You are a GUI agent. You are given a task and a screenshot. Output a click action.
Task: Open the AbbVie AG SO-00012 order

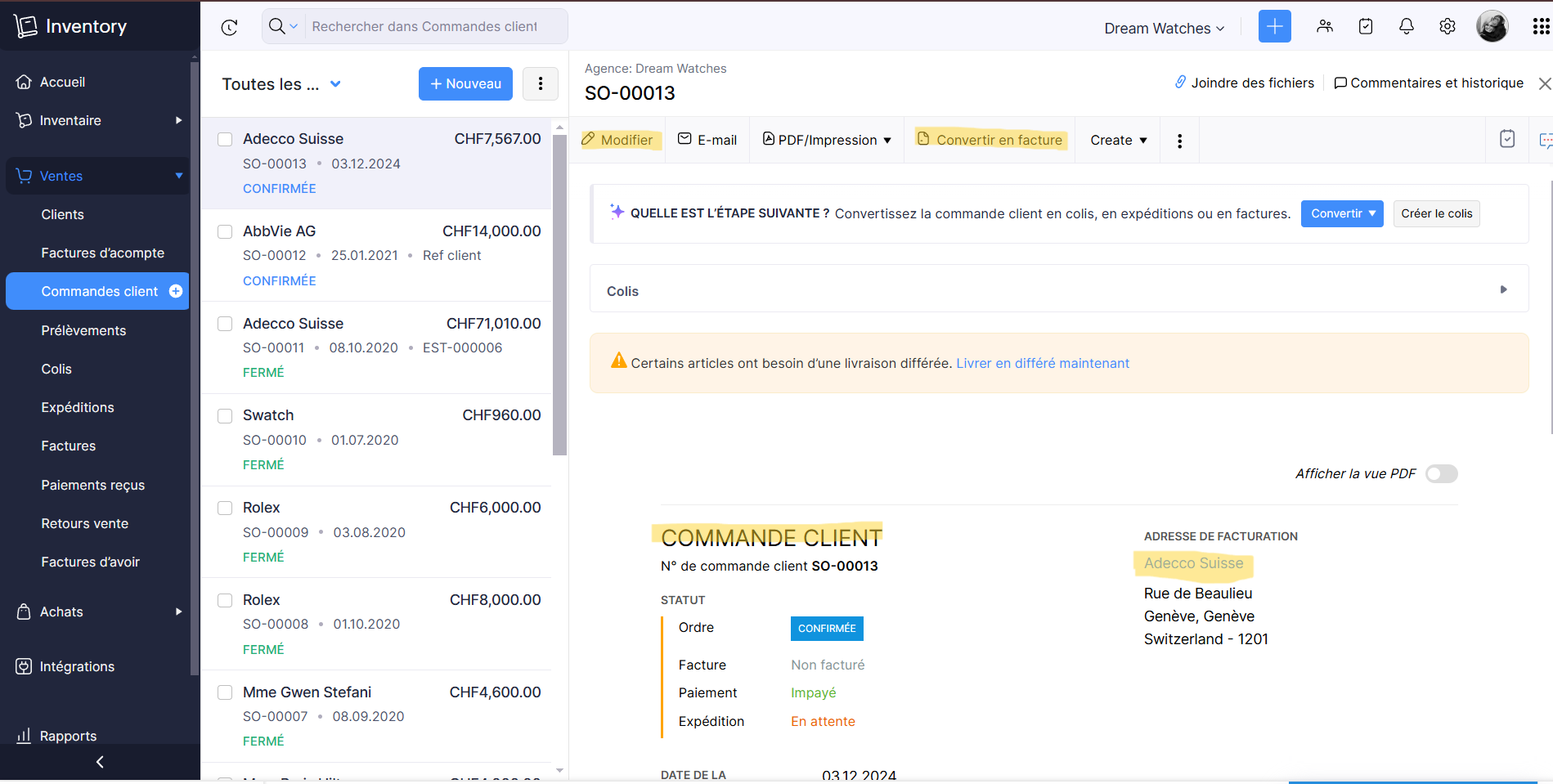coord(376,255)
